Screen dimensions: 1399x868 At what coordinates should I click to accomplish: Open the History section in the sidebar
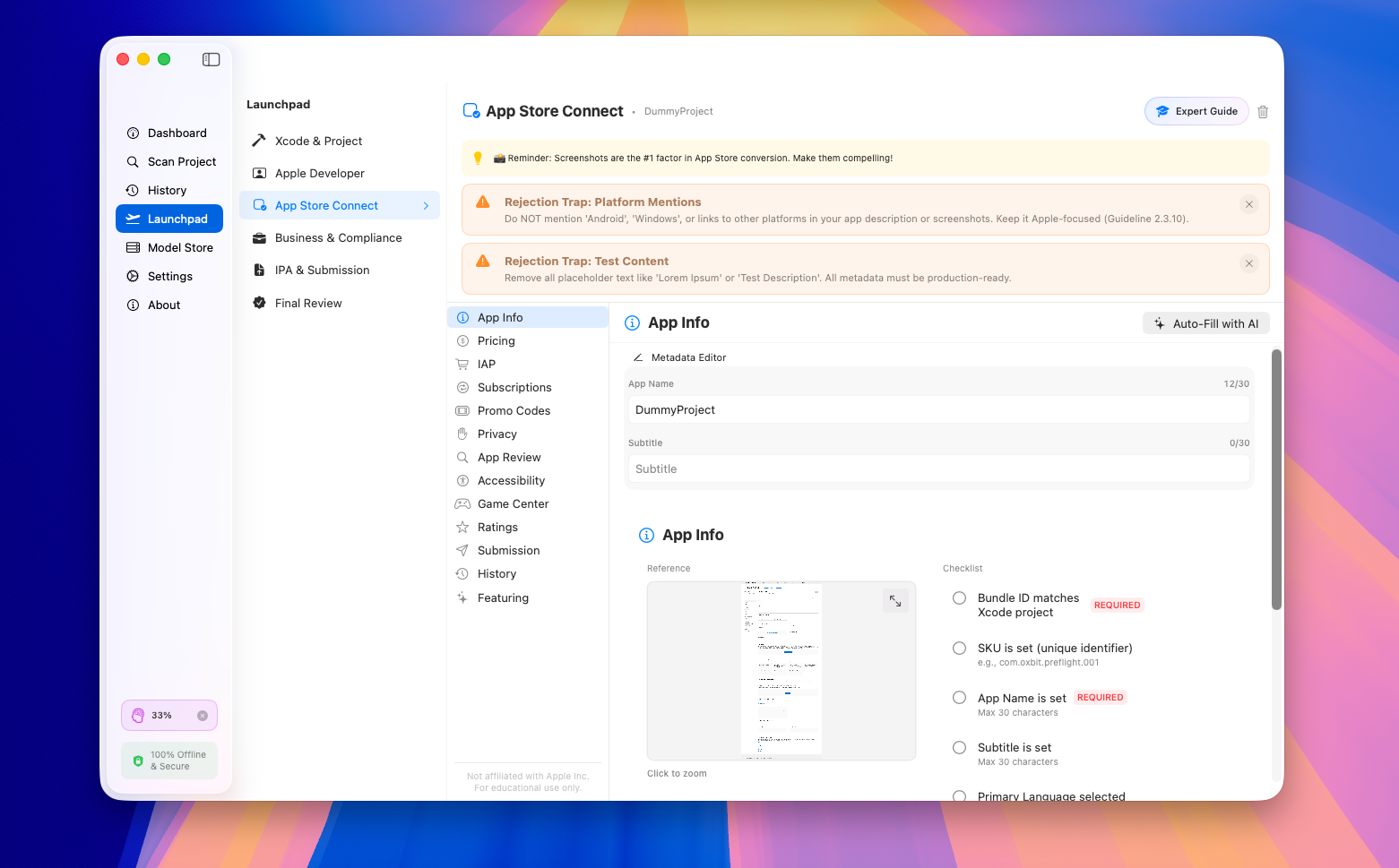(x=168, y=190)
